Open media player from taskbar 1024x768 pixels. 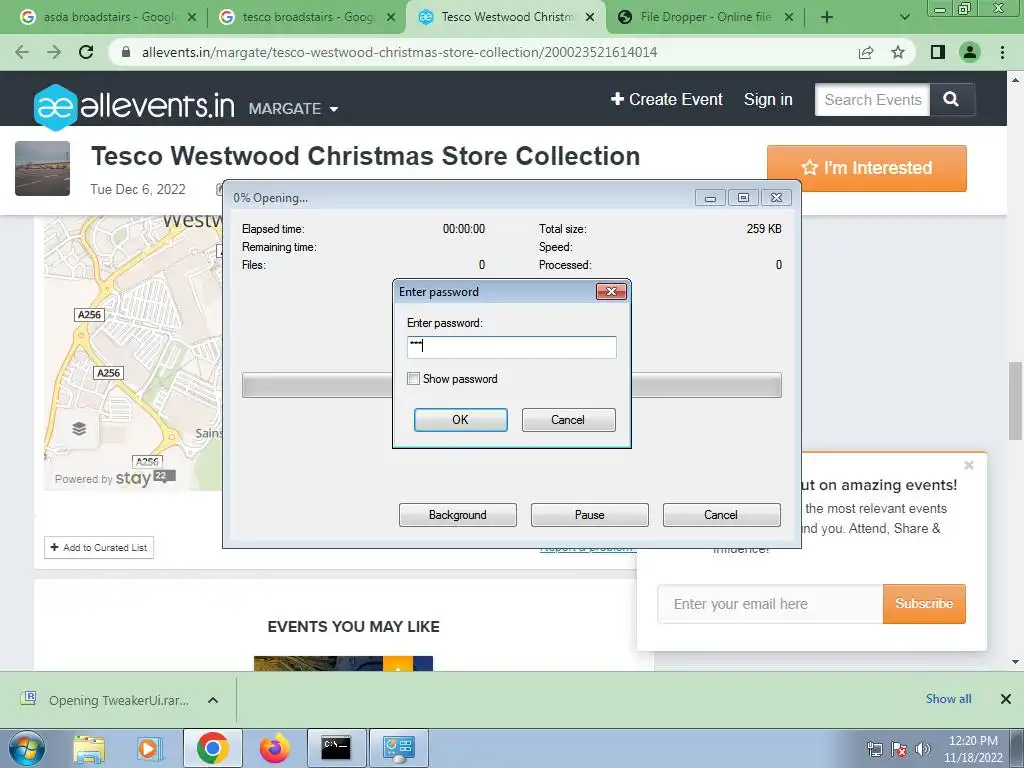[x=150, y=748]
